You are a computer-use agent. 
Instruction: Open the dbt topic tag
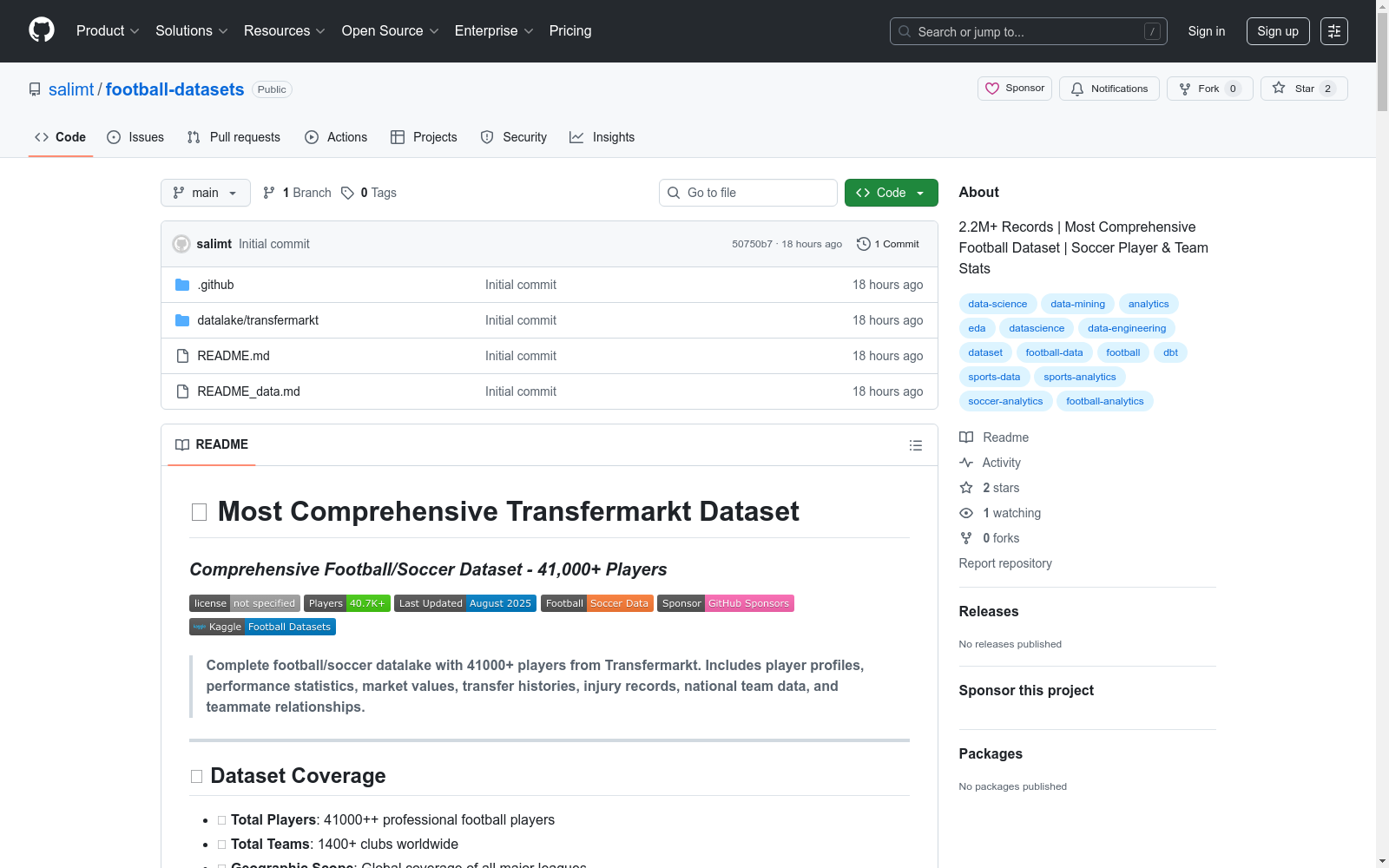(1171, 352)
